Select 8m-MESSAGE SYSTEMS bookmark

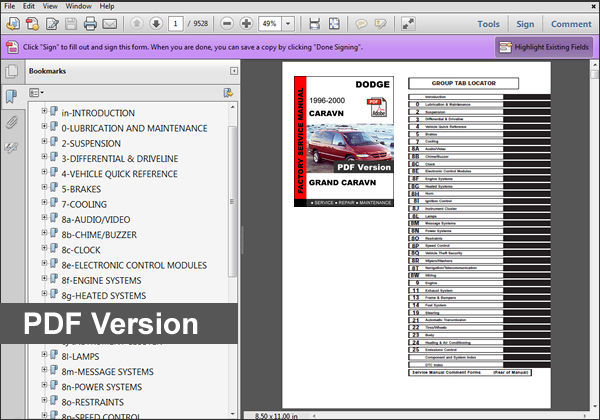(108, 372)
